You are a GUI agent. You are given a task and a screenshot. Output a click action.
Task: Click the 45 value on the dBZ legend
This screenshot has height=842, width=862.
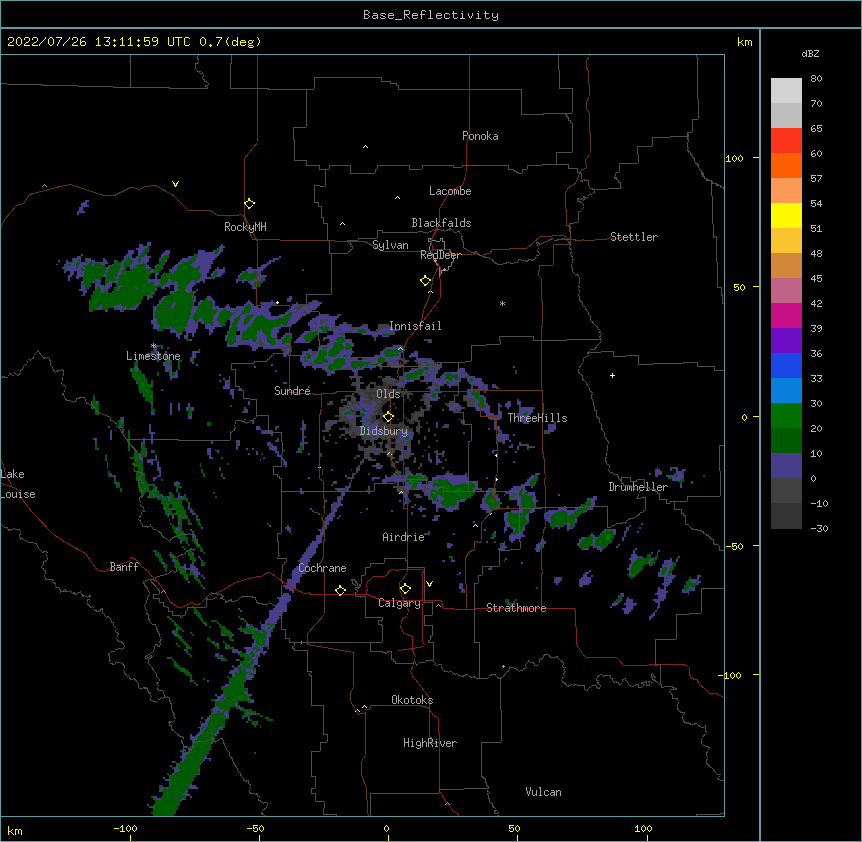pos(816,279)
